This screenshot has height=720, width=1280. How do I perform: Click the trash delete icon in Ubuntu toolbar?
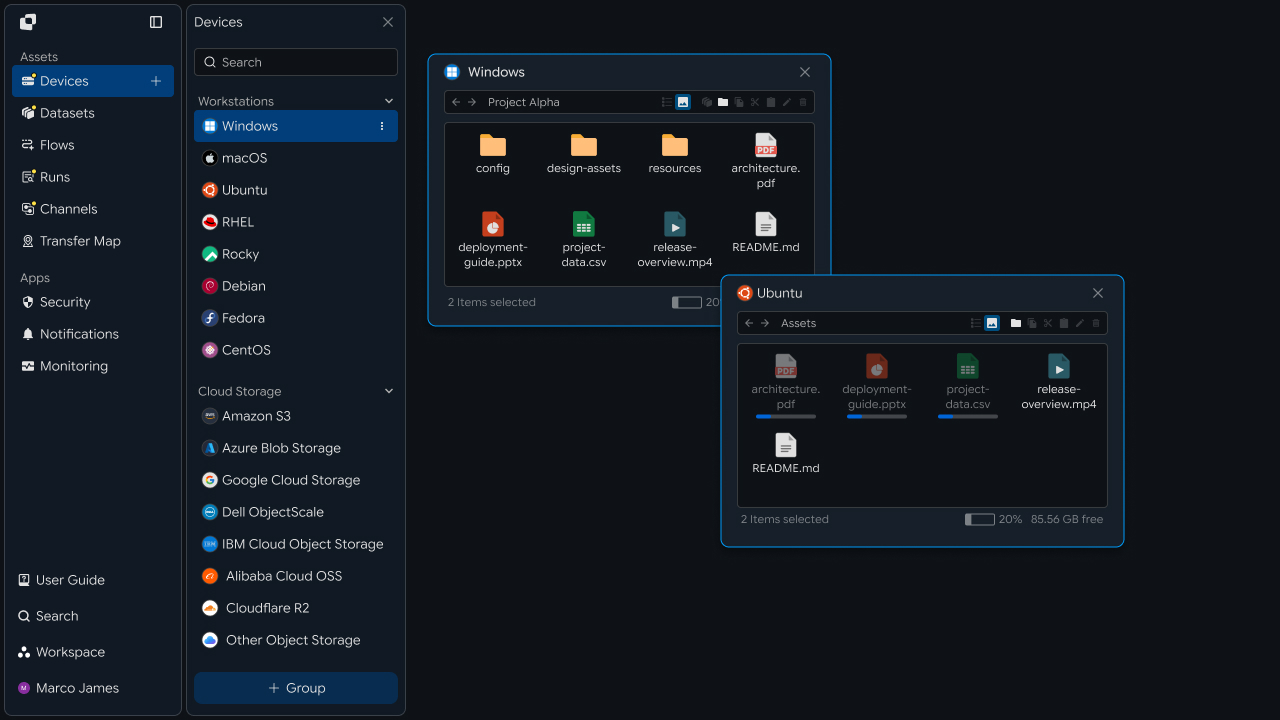(1096, 323)
